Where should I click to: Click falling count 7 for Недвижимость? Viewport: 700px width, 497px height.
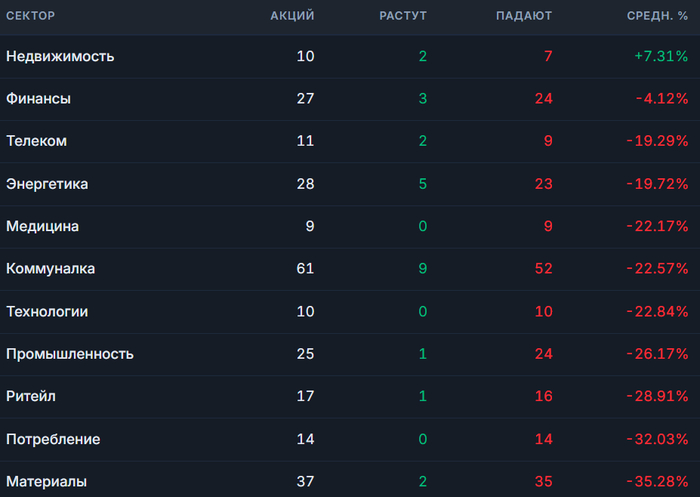[x=548, y=56]
